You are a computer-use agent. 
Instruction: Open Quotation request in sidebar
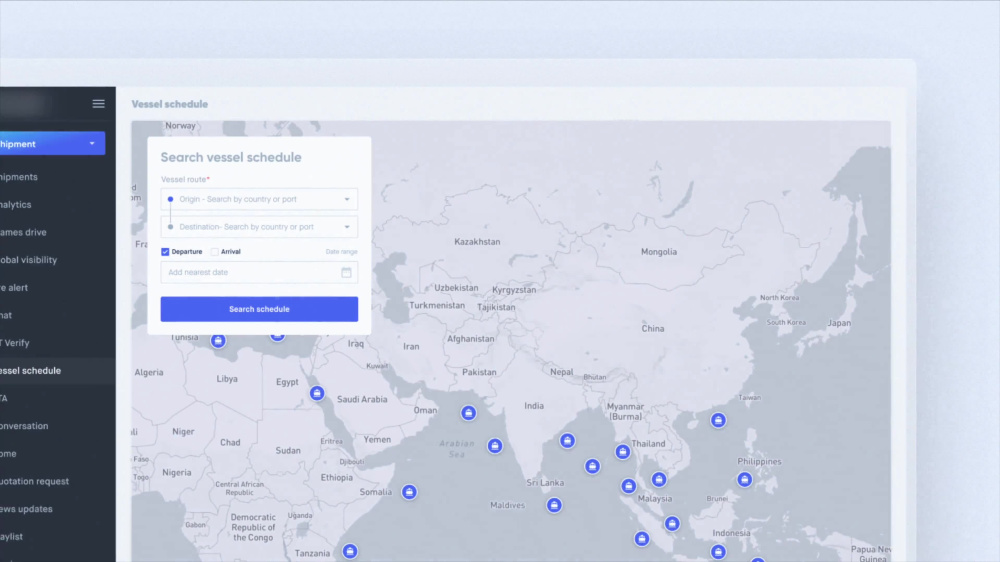point(34,481)
